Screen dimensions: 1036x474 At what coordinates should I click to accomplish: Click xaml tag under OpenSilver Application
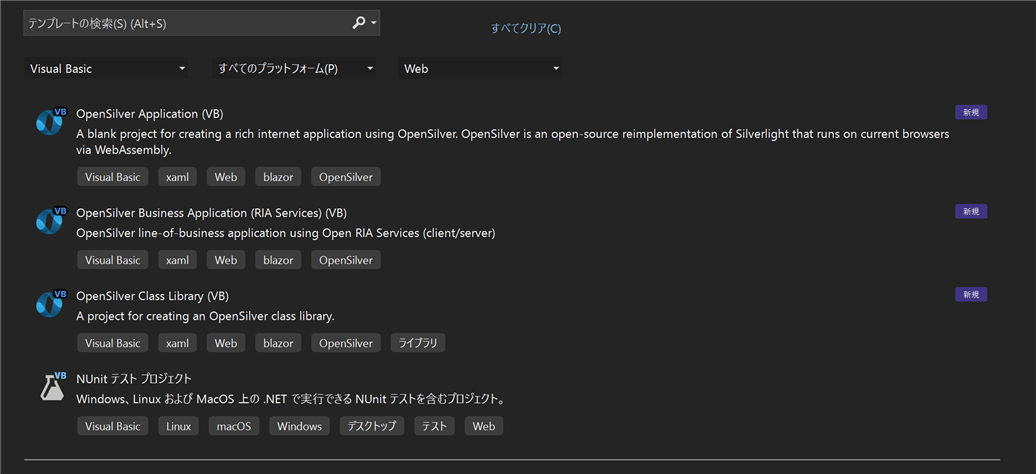178,177
